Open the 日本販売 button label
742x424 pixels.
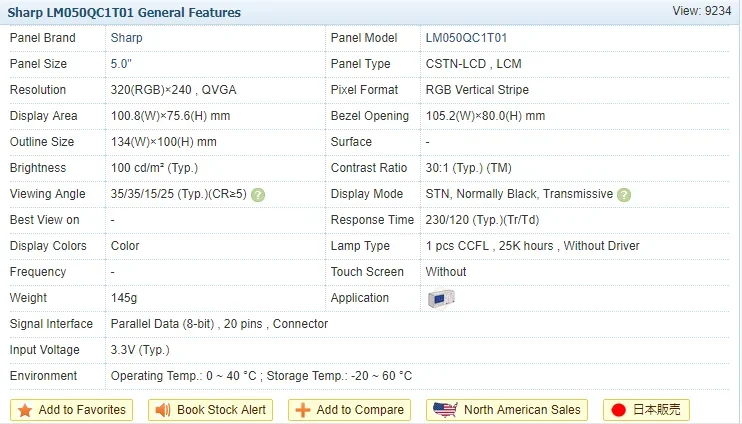[656, 409]
